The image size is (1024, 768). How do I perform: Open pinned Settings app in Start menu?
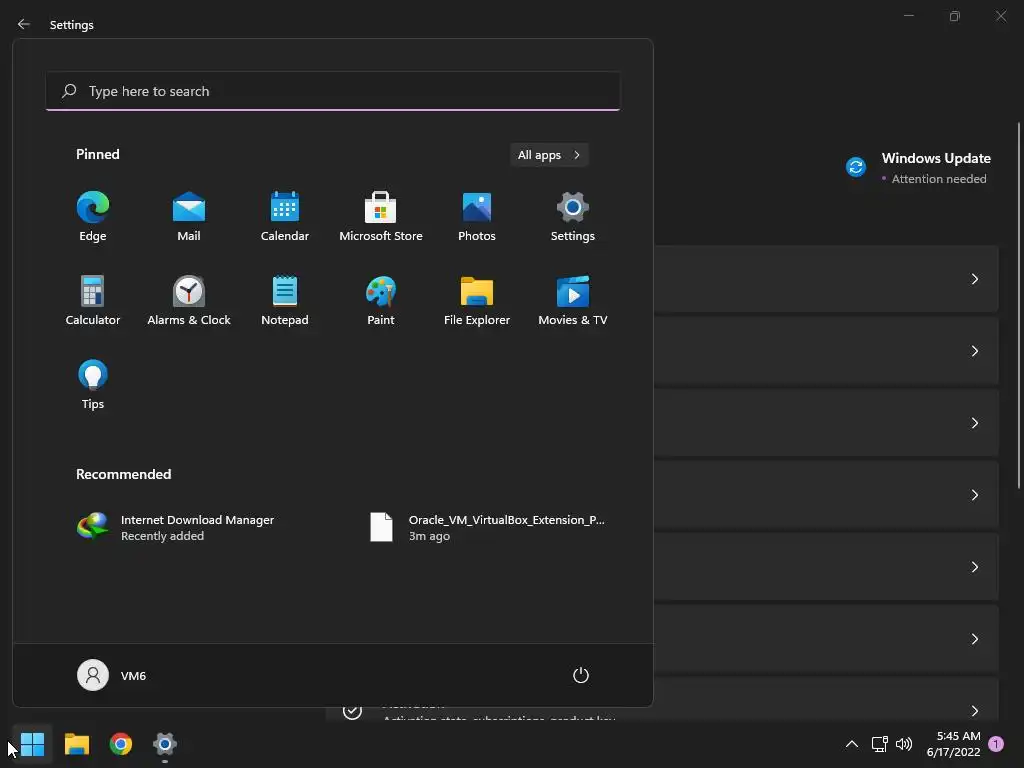pyautogui.click(x=573, y=217)
